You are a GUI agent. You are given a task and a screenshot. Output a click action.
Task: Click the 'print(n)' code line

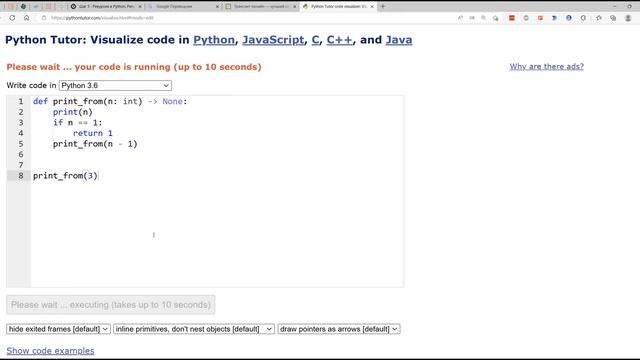(73, 112)
